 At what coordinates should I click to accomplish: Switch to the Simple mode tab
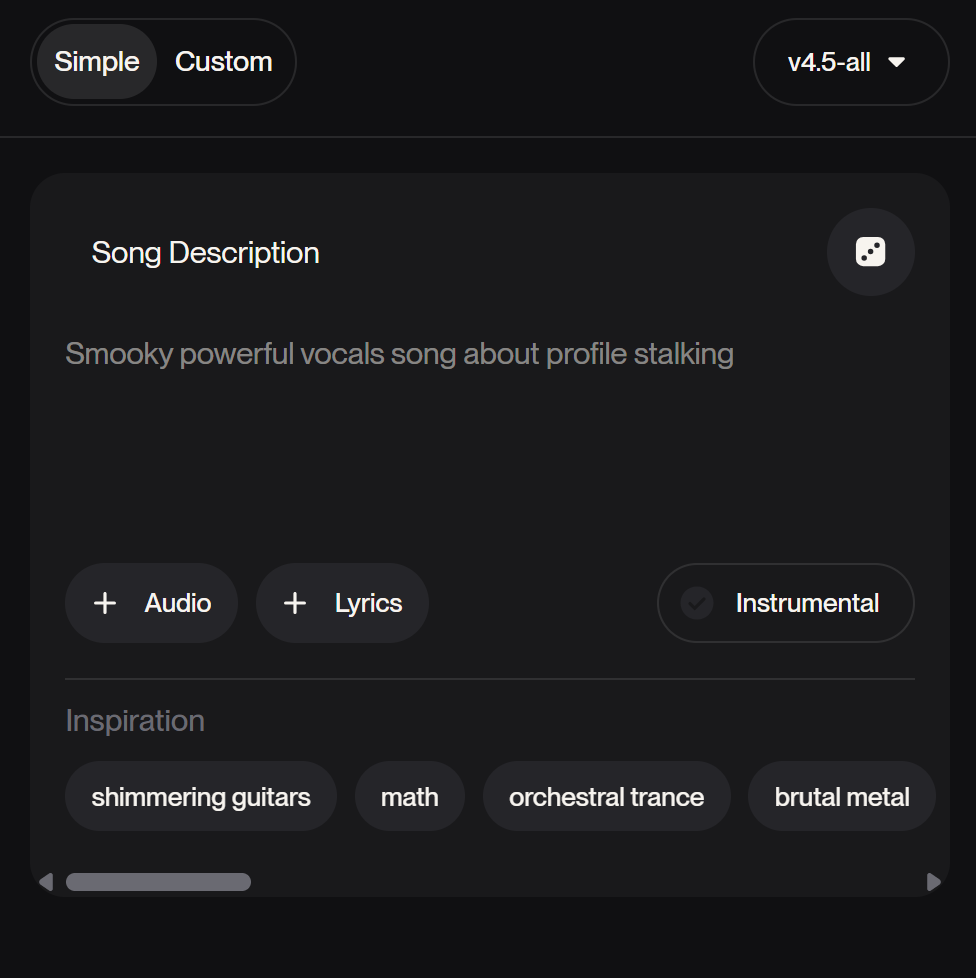click(x=97, y=62)
